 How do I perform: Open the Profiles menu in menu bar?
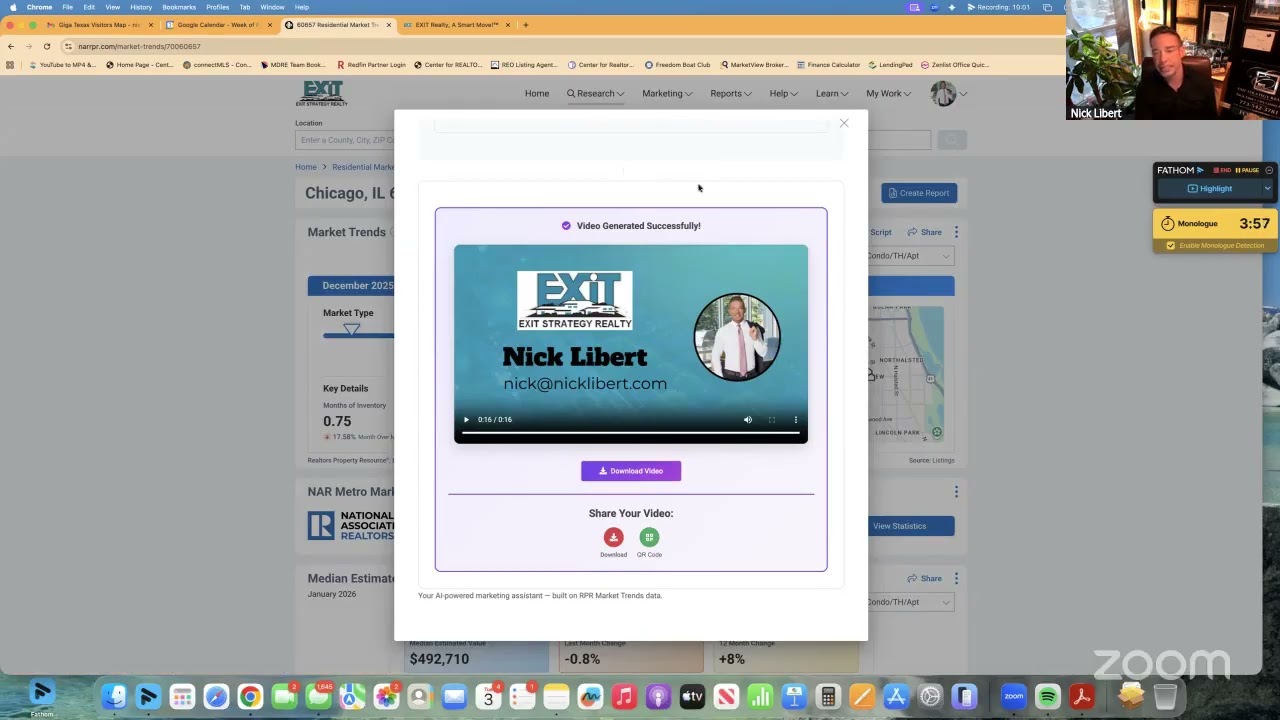pyautogui.click(x=217, y=7)
